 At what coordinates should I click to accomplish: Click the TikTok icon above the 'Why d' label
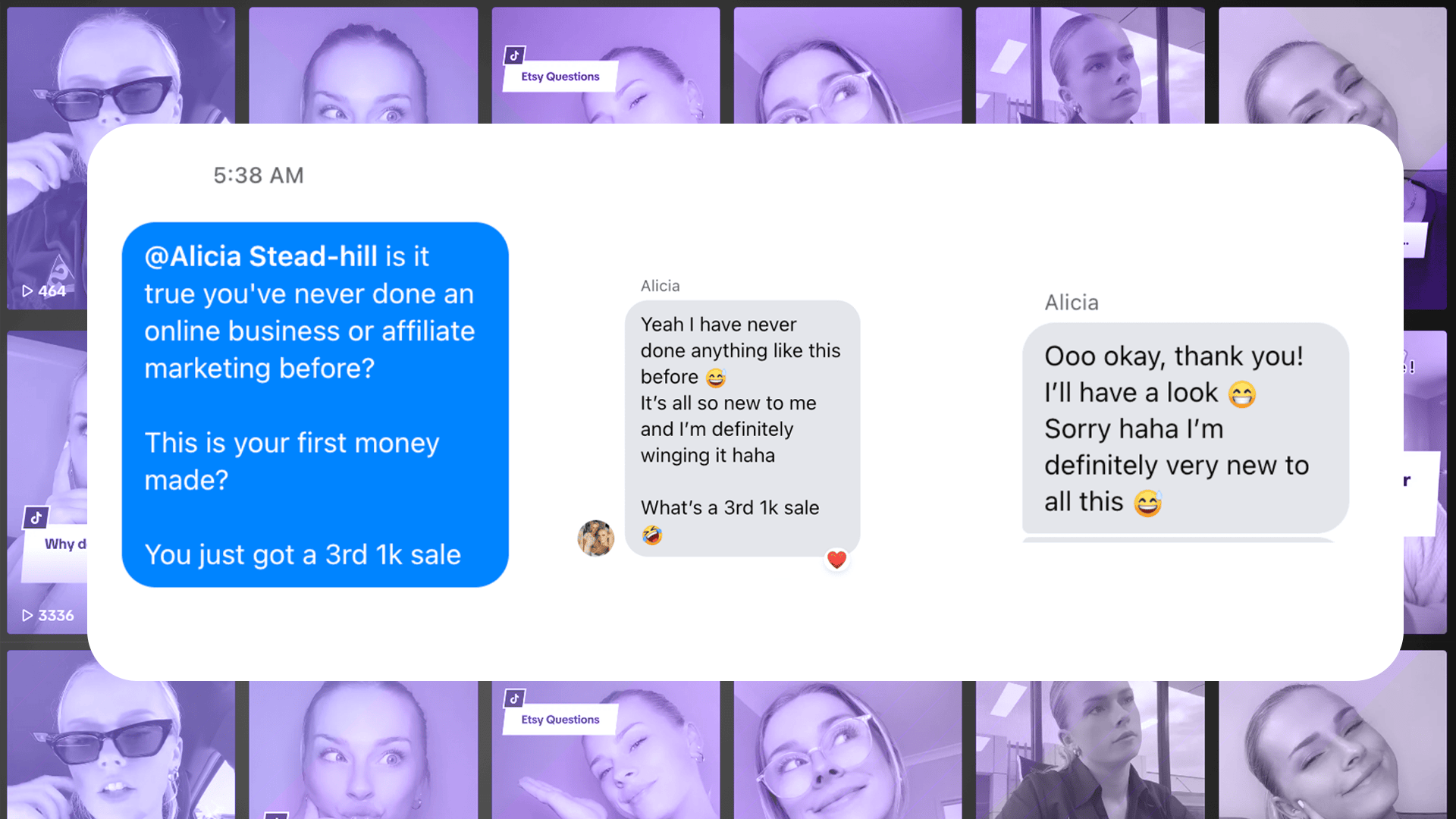pyautogui.click(x=36, y=518)
